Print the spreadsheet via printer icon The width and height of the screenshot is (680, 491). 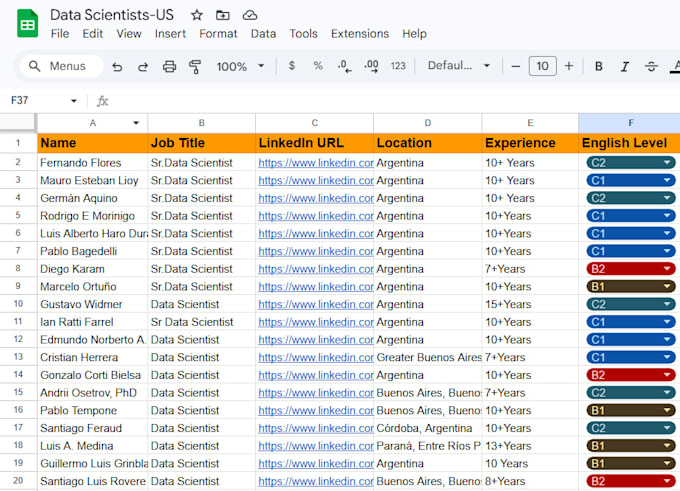point(169,67)
